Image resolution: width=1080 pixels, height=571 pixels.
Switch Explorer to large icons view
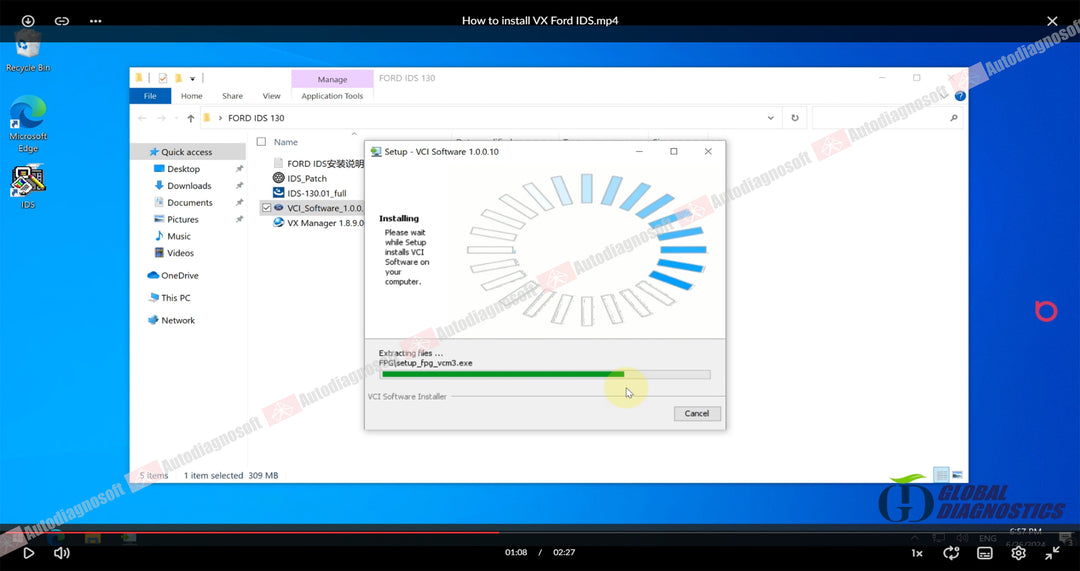(x=956, y=475)
